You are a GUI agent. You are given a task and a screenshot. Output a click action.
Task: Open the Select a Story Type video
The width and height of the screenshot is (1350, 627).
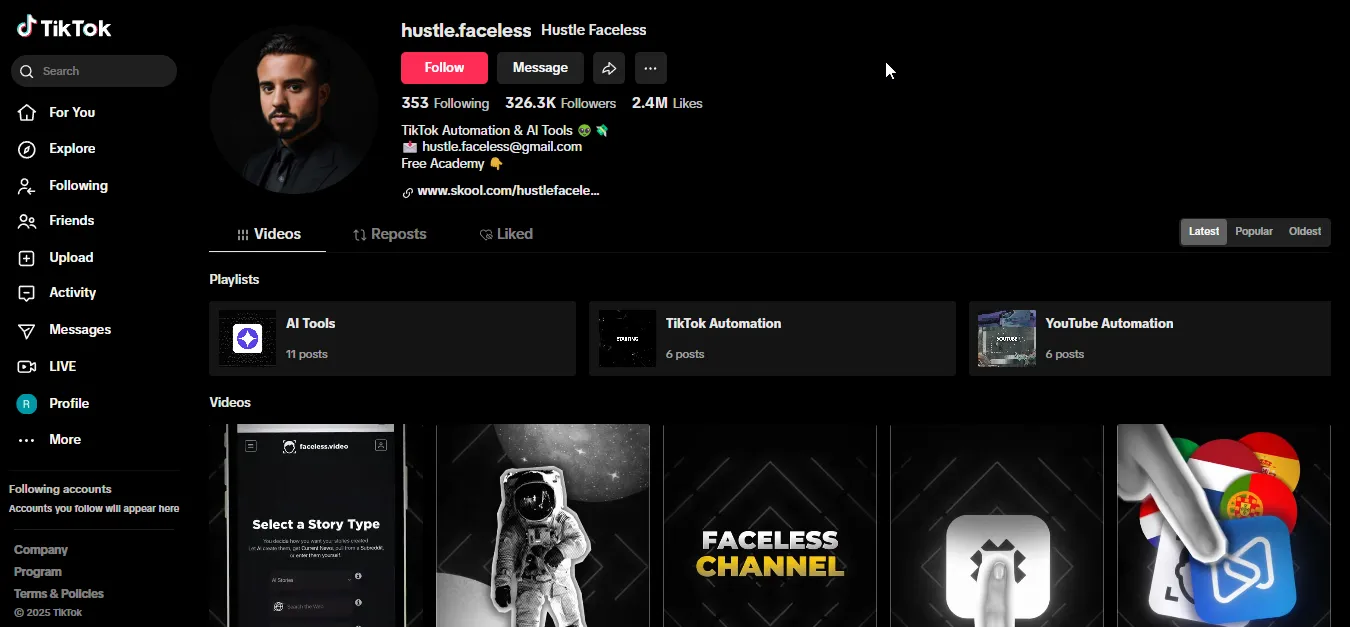[x=316, y=525]
